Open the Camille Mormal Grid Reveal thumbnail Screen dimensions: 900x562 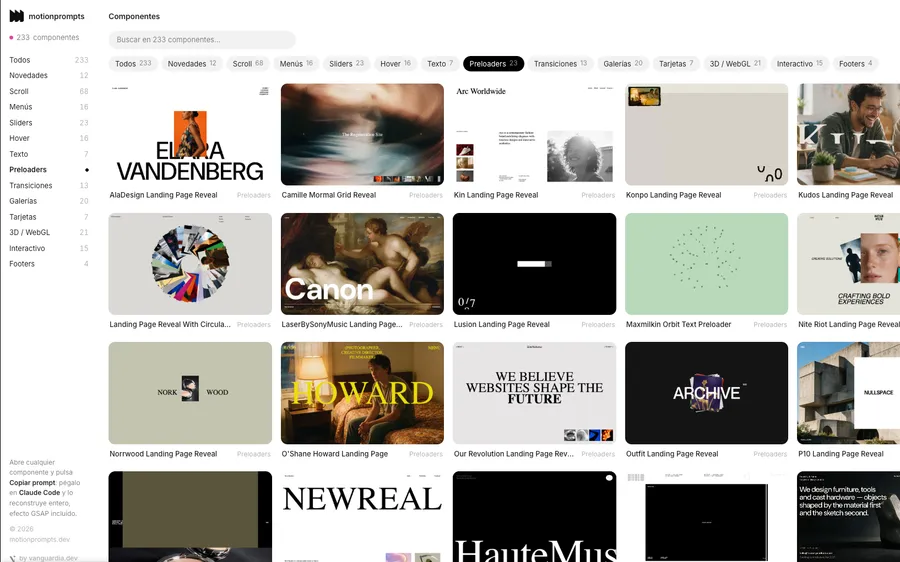click(362, 134)
